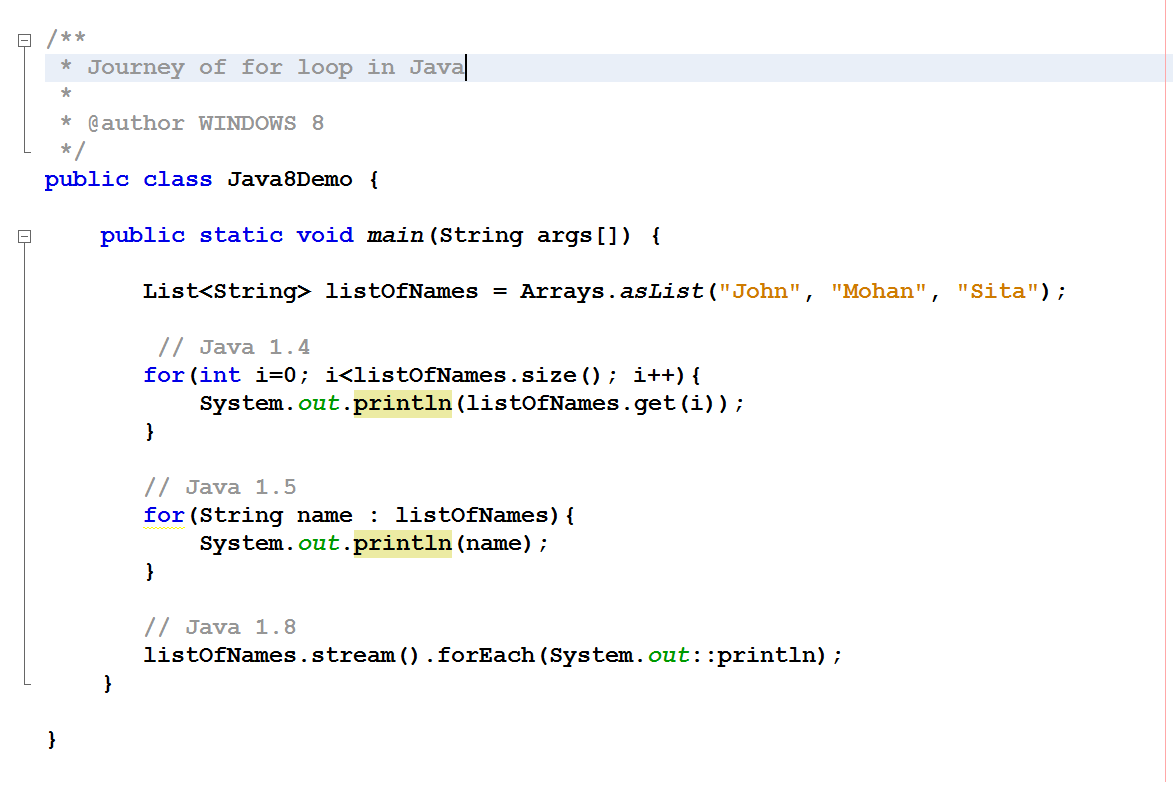Select the highlighted println in the Java 1.4 loop
The height and width of the screenshot is (801, 1173).
pyautogui.click(x=402, y=403)
